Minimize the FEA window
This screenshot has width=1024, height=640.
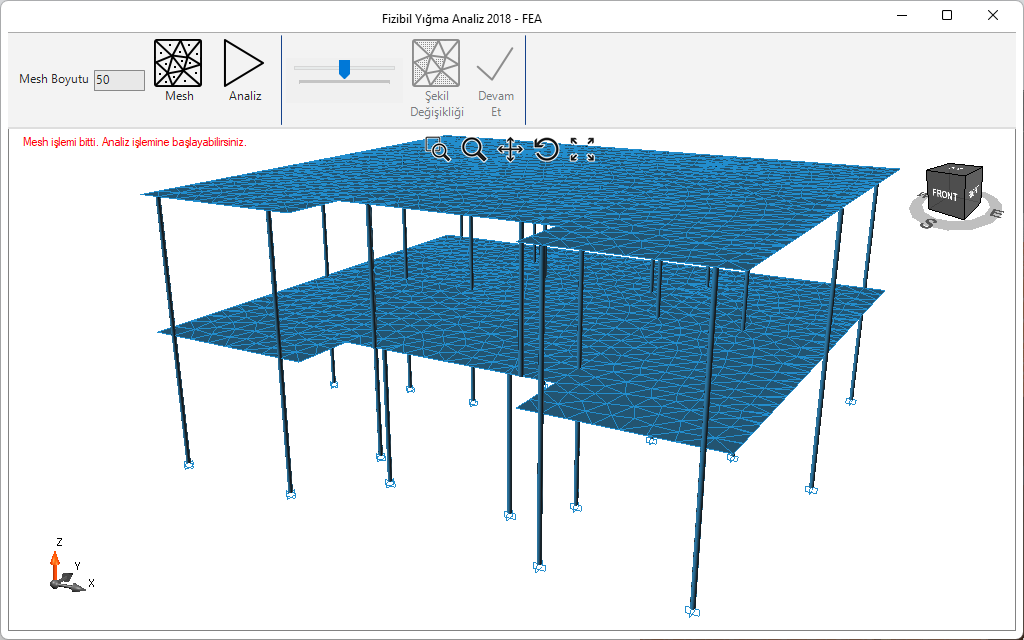(x=901, y=15)
